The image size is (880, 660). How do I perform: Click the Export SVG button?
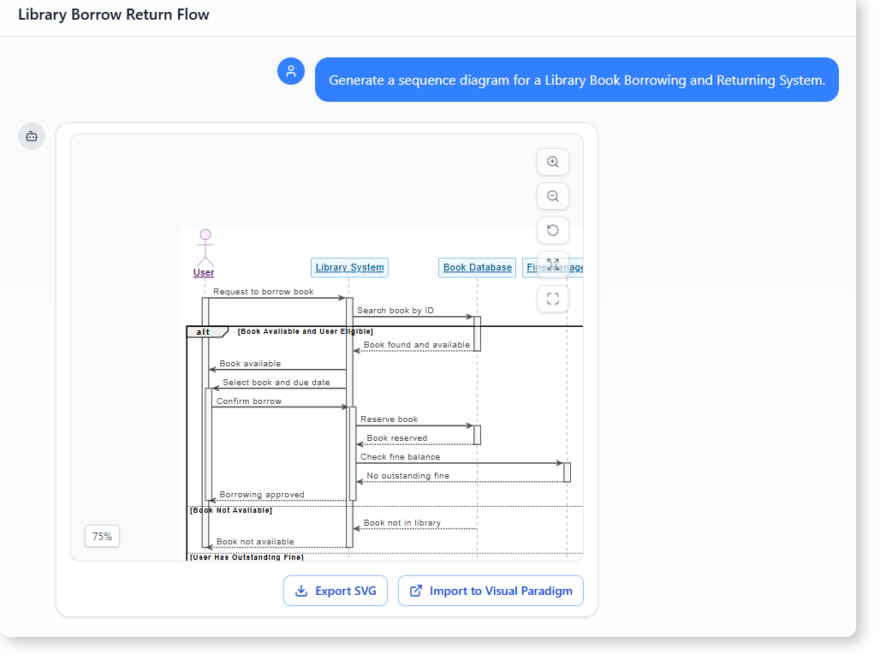335,591
